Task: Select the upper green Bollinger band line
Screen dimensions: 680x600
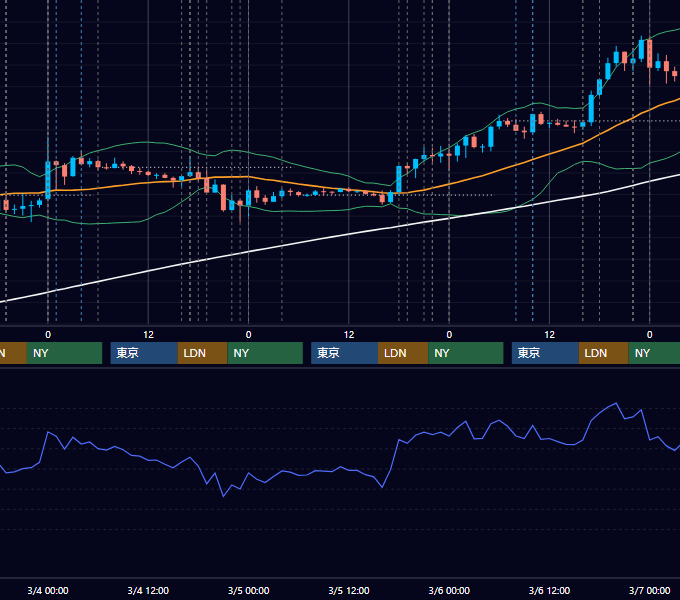Action: pos(147,142)
